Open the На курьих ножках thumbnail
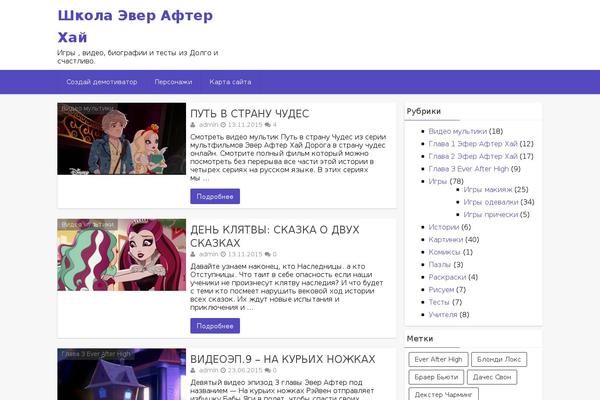 point(122,374)
